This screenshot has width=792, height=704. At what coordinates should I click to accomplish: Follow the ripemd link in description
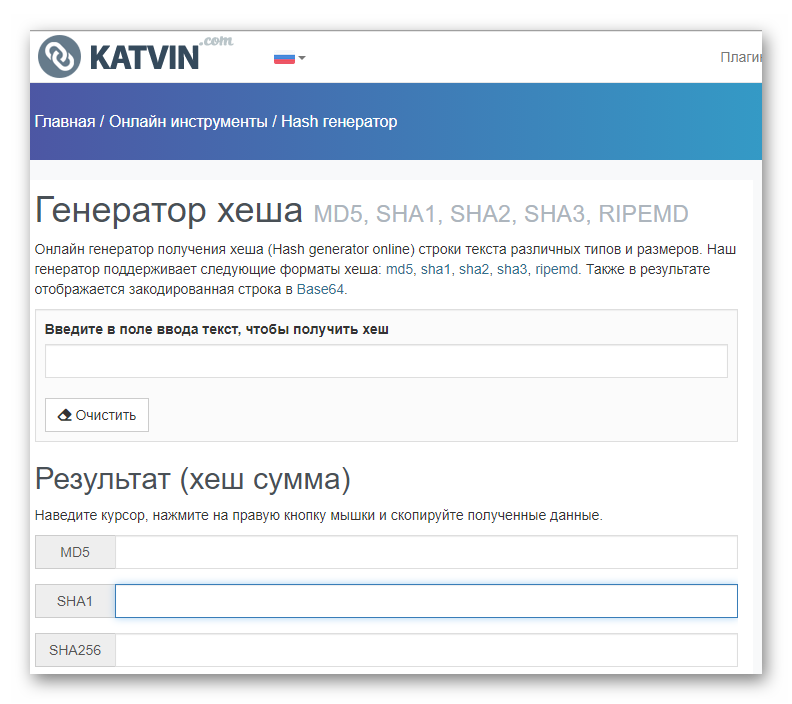(x=557, y=270)
